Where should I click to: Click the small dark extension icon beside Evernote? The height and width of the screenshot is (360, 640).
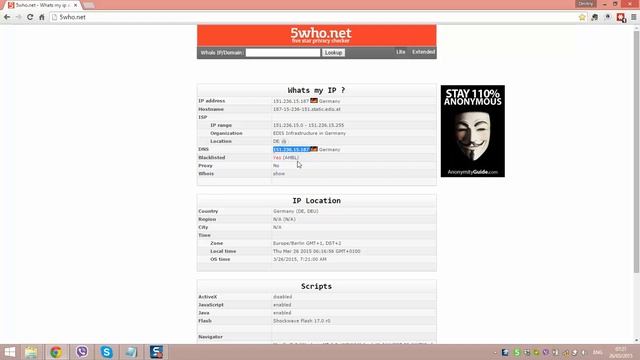608,17
